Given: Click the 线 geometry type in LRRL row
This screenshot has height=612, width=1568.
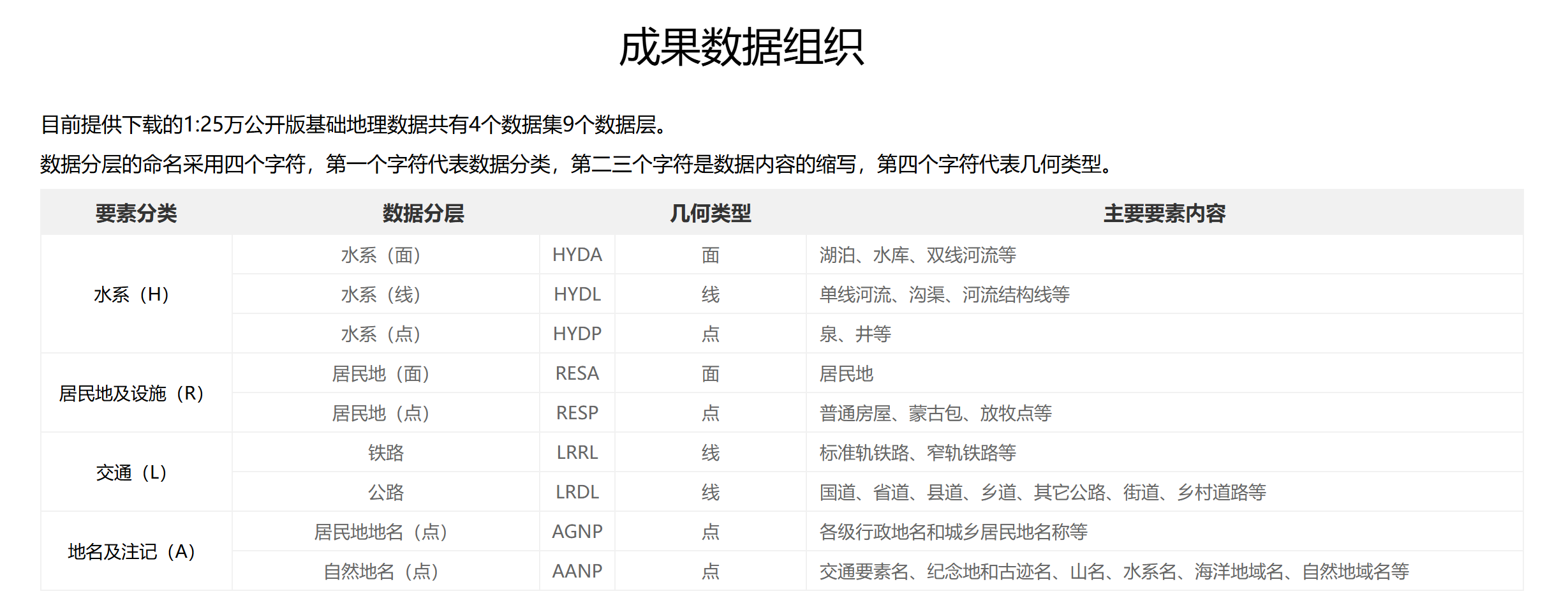Looking at the screenshot, I should coord(711,452).
